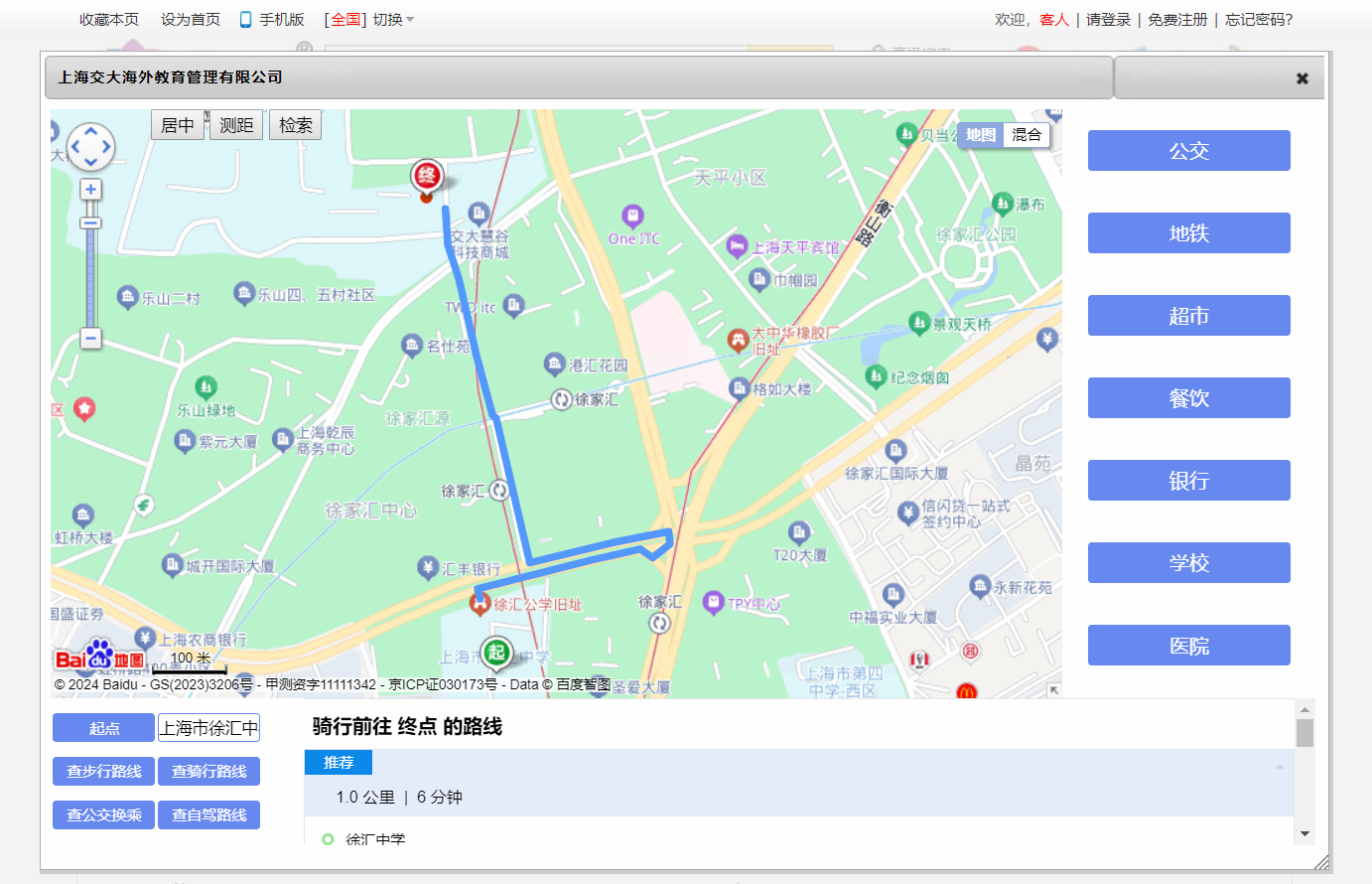Screen dimensions: 1372x884
Task: Click the map zoom in plus button
Action: (x=90, y=190)
